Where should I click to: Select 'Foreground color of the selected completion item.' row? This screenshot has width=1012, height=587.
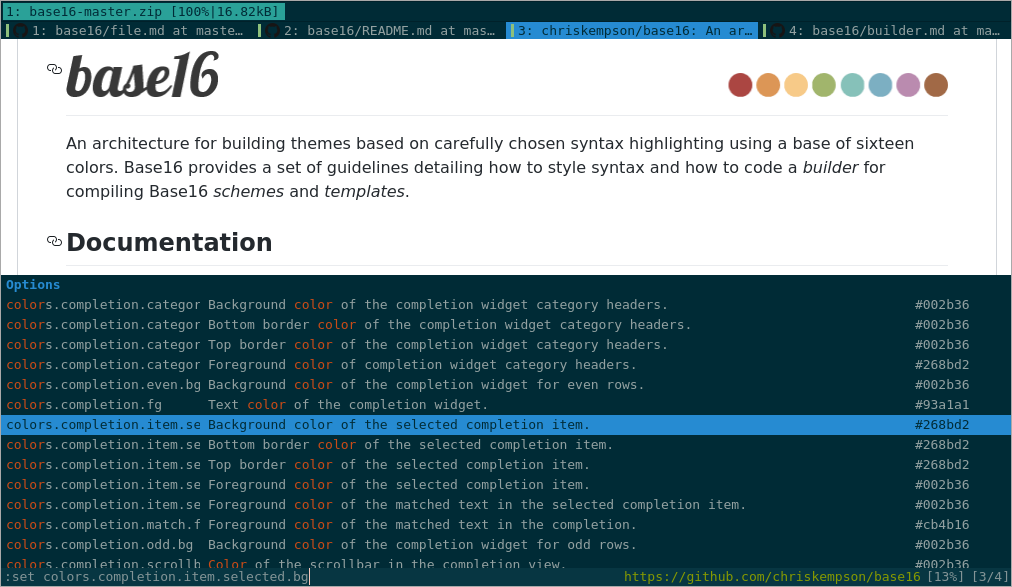point(506,484)
